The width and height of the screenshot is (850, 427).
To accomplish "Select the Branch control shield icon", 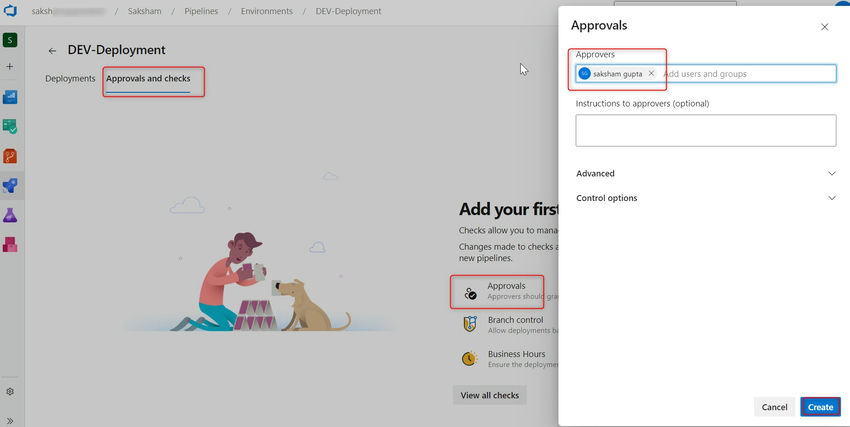I will [470, 324].
